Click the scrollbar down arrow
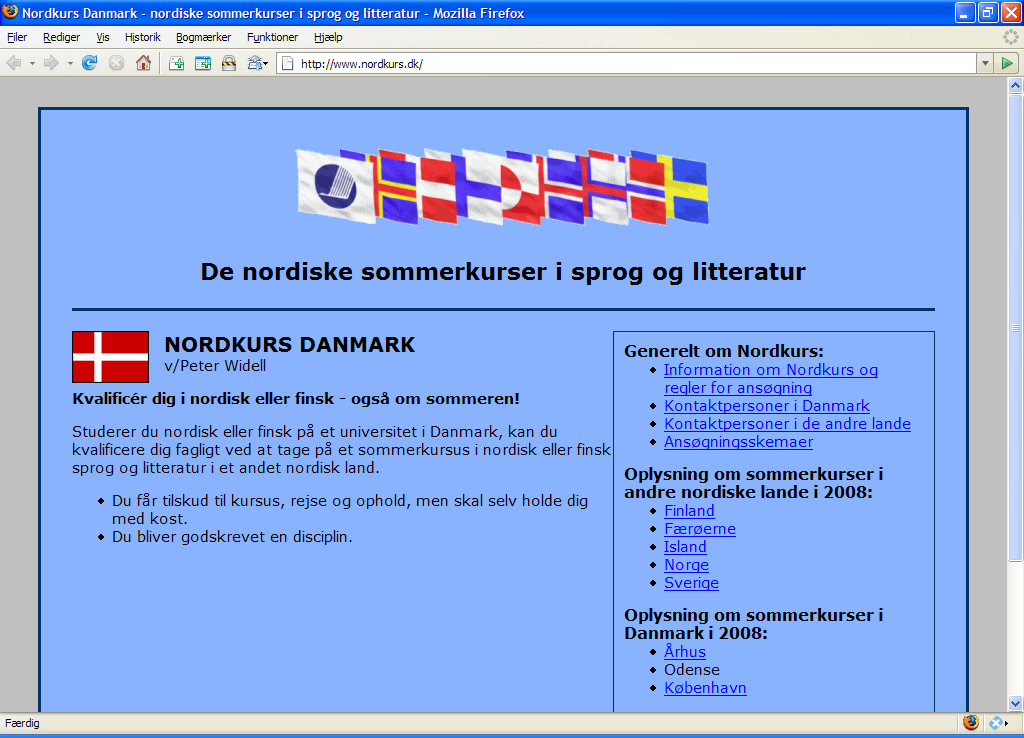1024x738 pixels. click(1015, 703)
